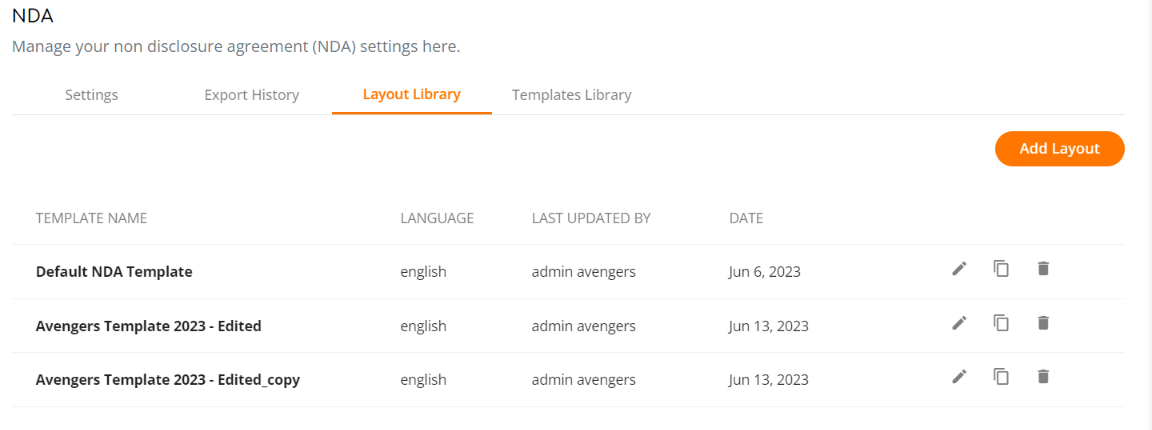Delete Avengers Template 2023 - Edited layout

coord(1043,323)
